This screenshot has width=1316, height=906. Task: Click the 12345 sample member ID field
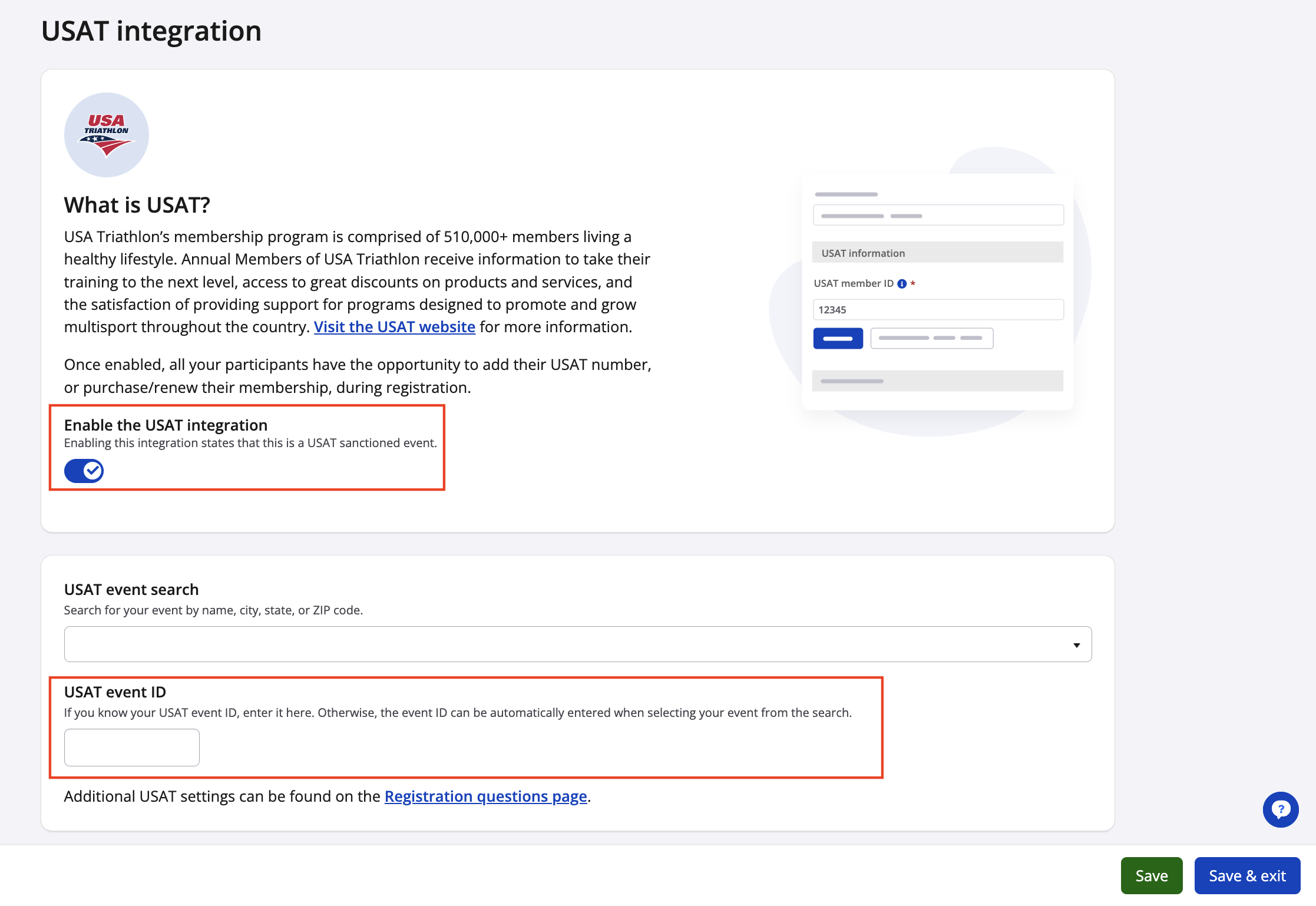pyautogui.click(x=938, y=310)
